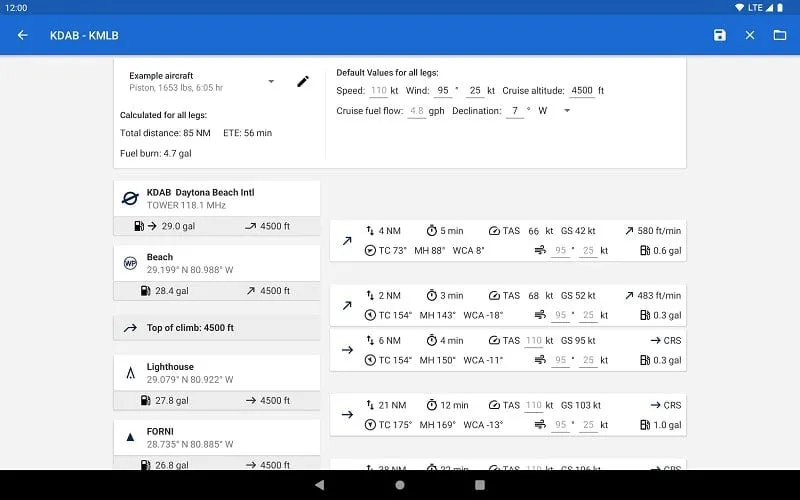Tap the WP icon for Beach
This screenshot has width=800, height=500.
pos(130,263)
